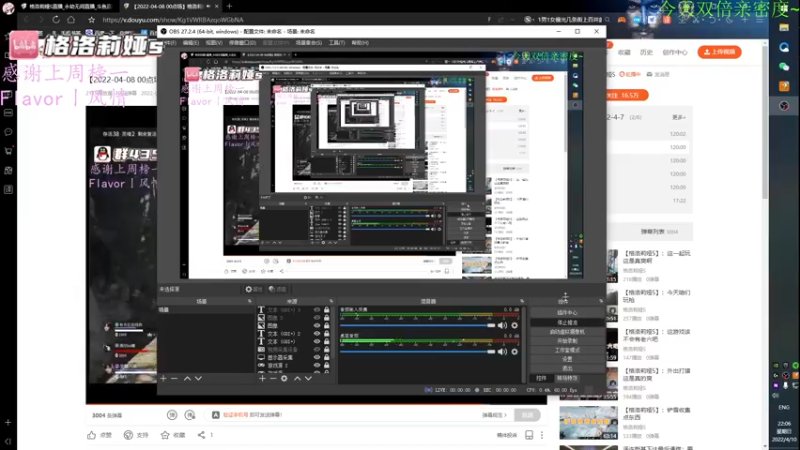The width and height of the screenshot is (800, 450).
Task: Toggle visibility of 图像 2 source
Action: tap(317, 317)
